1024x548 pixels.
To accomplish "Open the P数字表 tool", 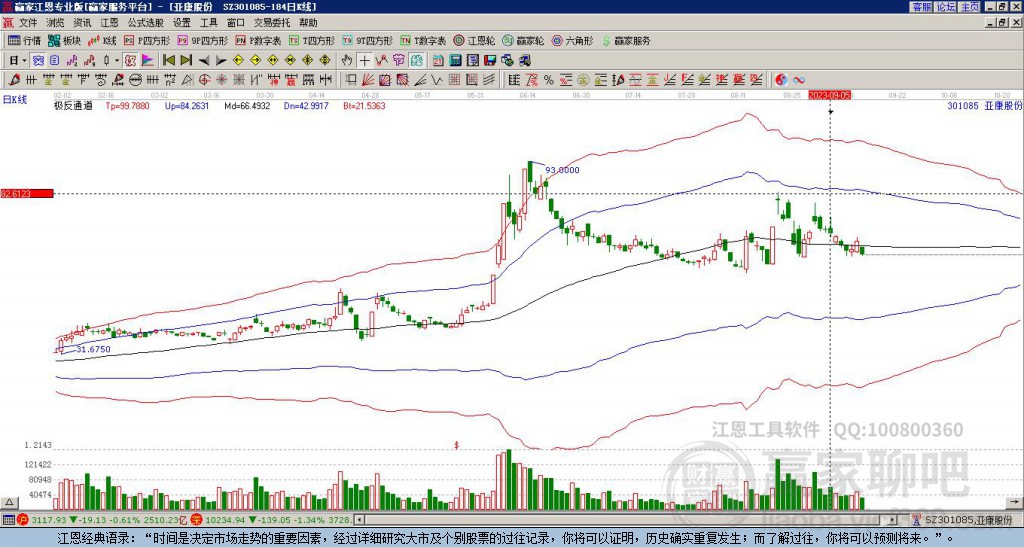I will coord(258,40).
